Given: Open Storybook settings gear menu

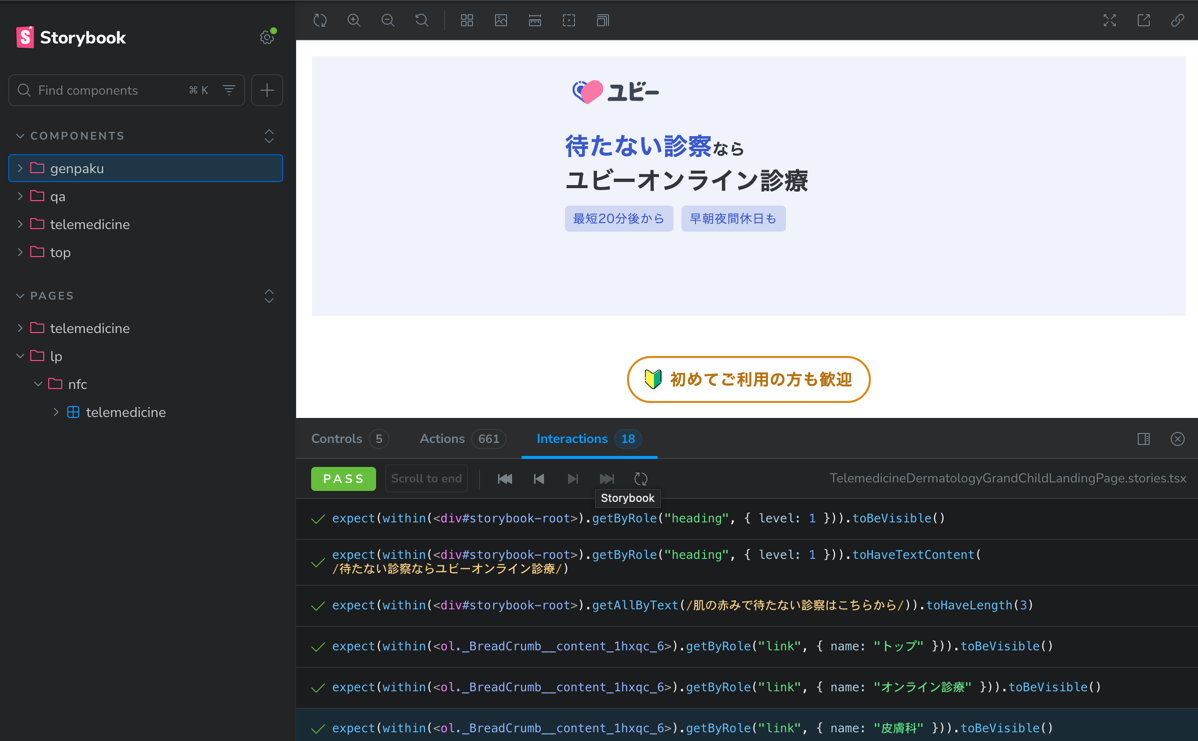Looking at the screenshot, I should coord(267,37).
